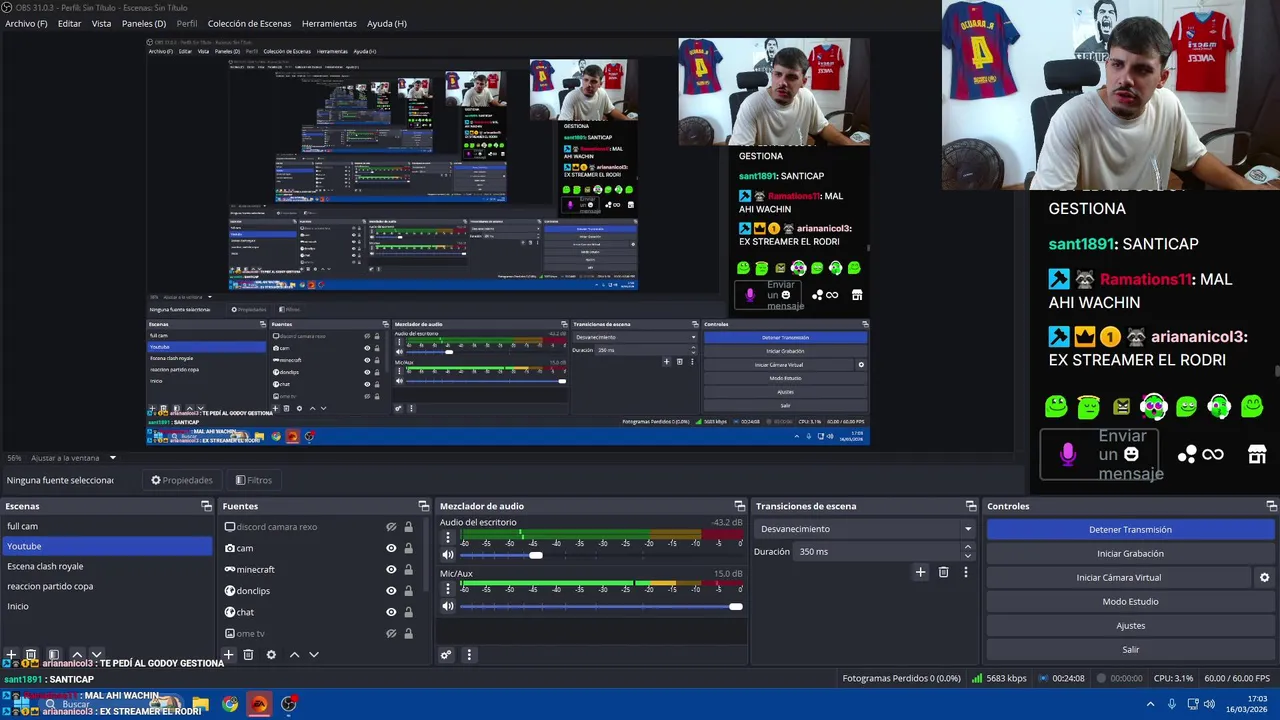Show the discord camara rexo source

coord(391,527)
